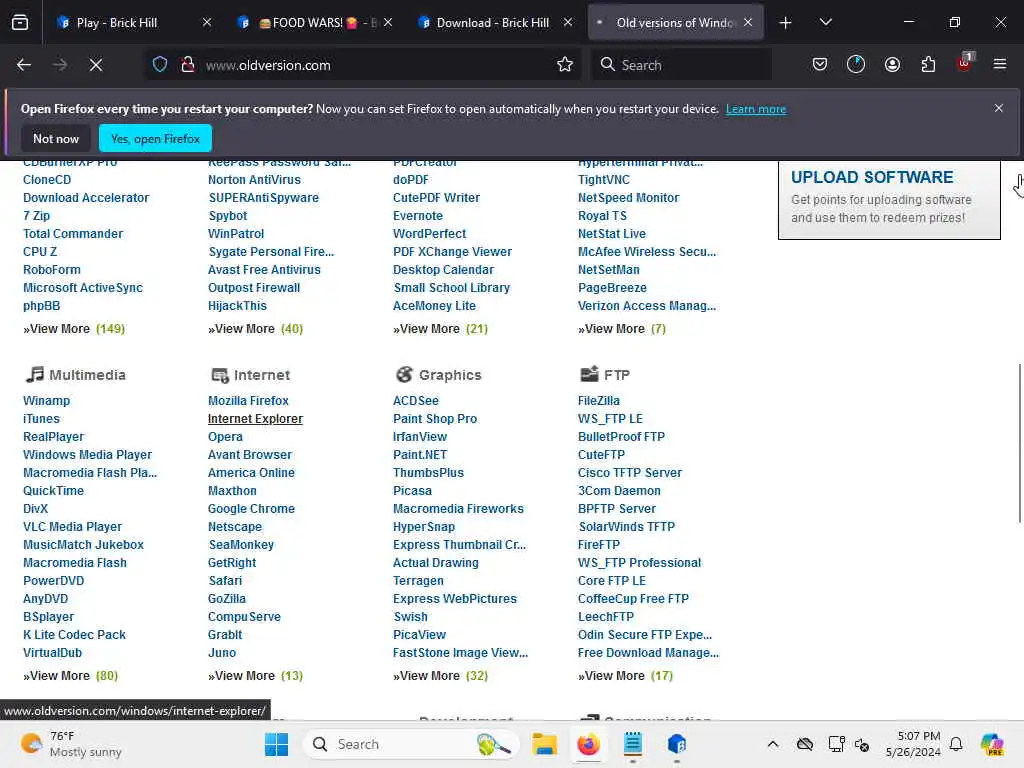Viewport: 1024px width, 768px height.
Task: Click the Firefox taskbar icon
Action: pyautogui.click(x=588, y=744)
